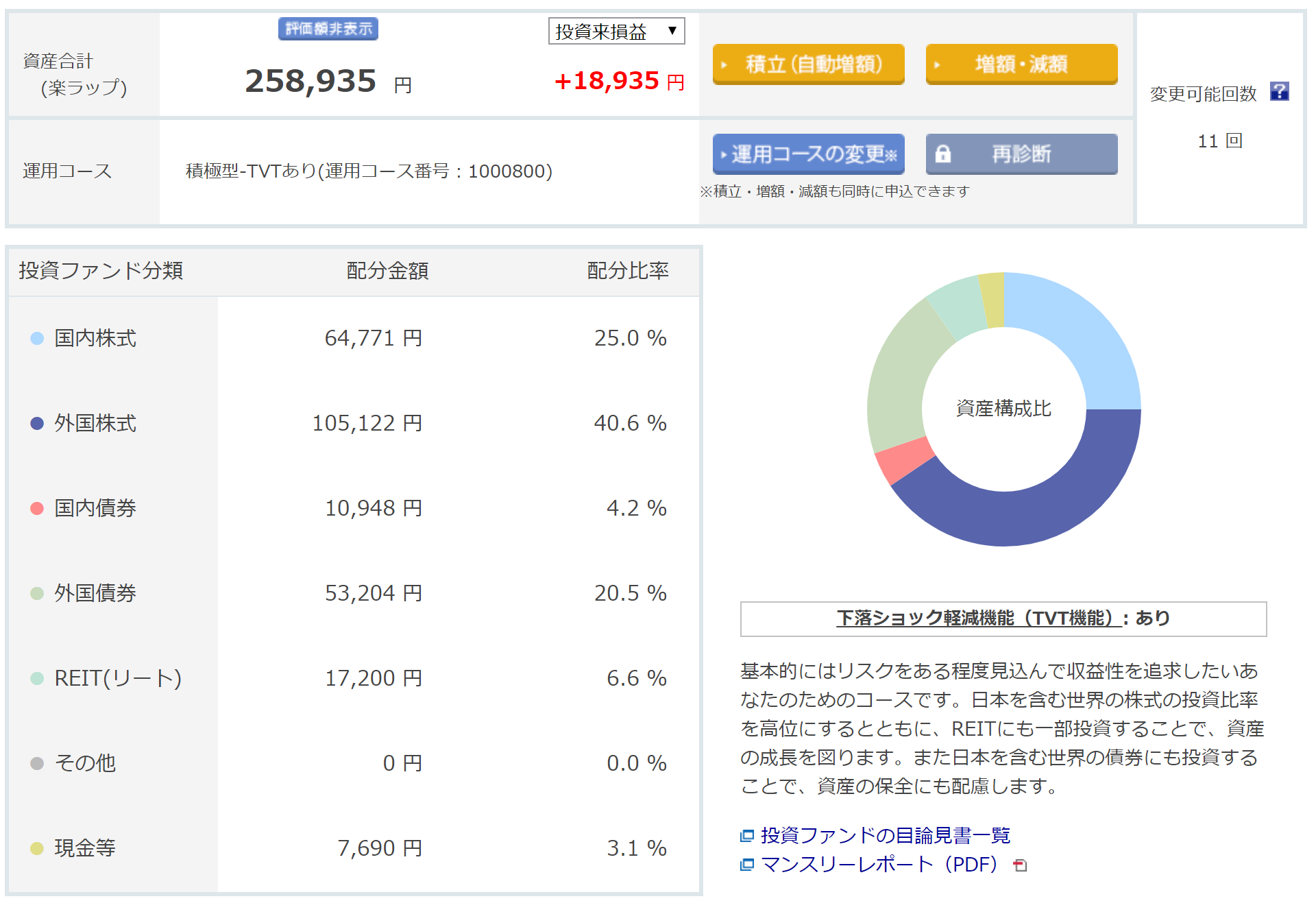Image resolution: width=1316 pixels, height=901 pixels.
Task: Click the PDF icon beside マンスリーレポート
Action: point(1020,865)
